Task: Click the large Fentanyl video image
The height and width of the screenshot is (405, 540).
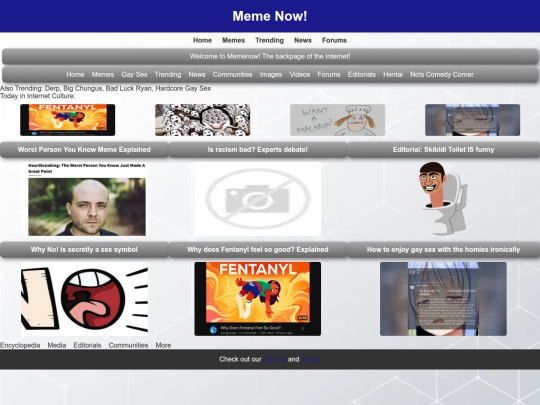Action: (x=258, y=299)
